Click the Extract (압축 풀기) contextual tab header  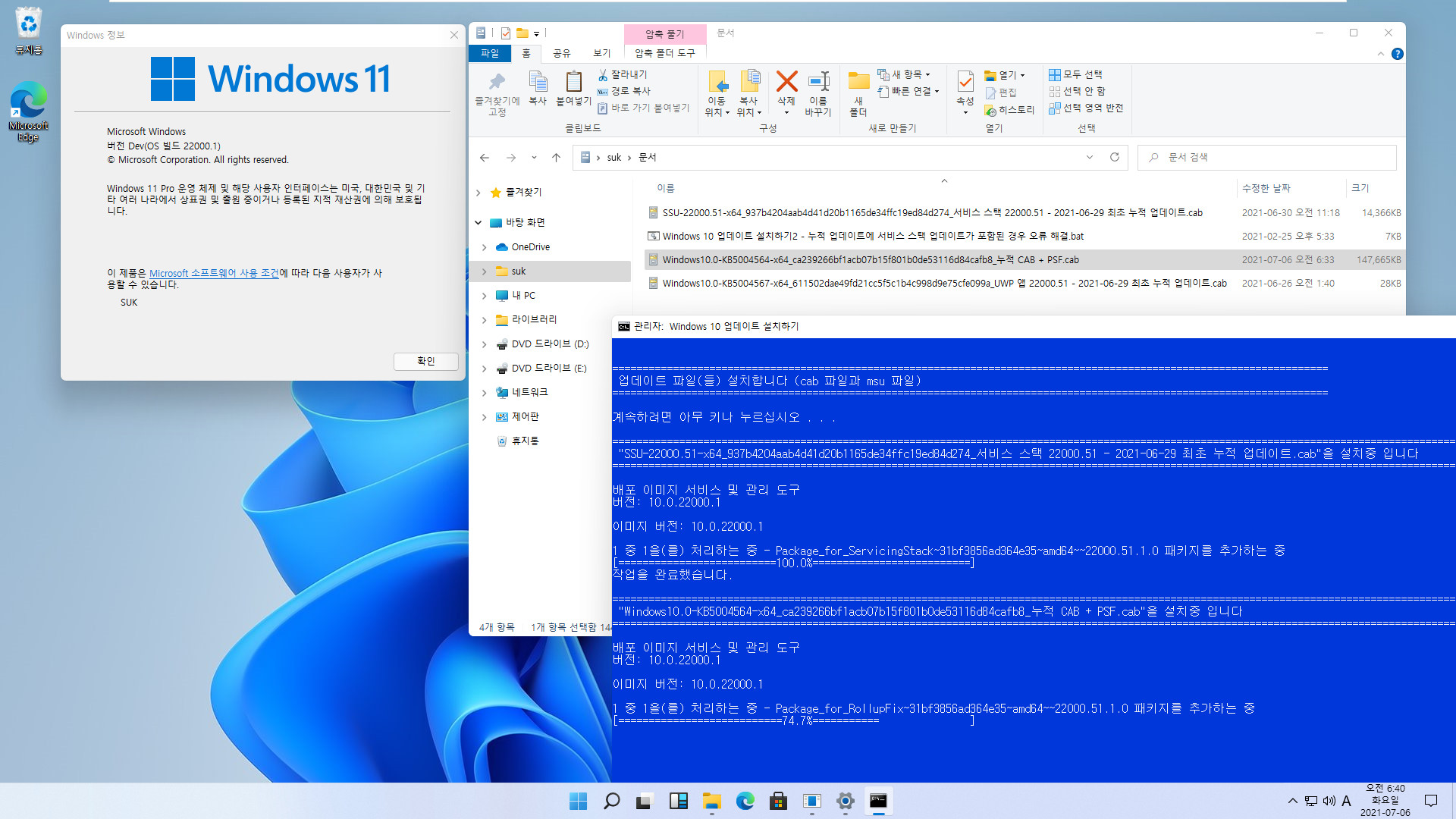[665, 34]
